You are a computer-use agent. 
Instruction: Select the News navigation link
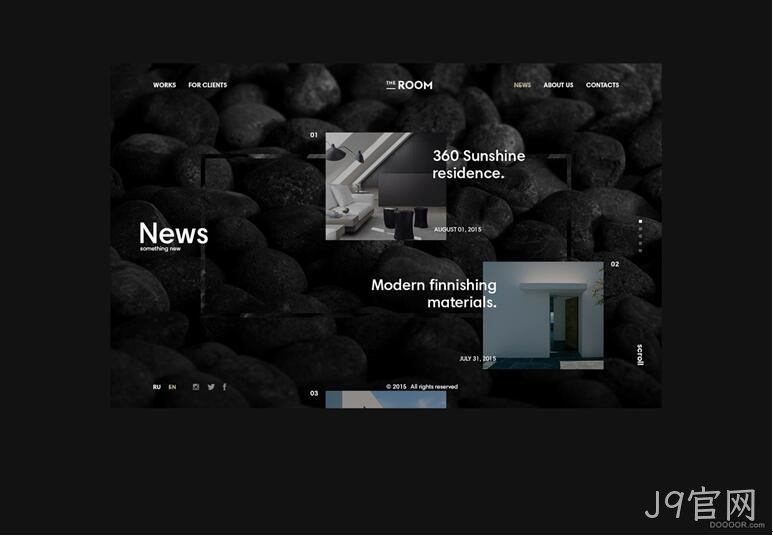click(x=522, y=85)
